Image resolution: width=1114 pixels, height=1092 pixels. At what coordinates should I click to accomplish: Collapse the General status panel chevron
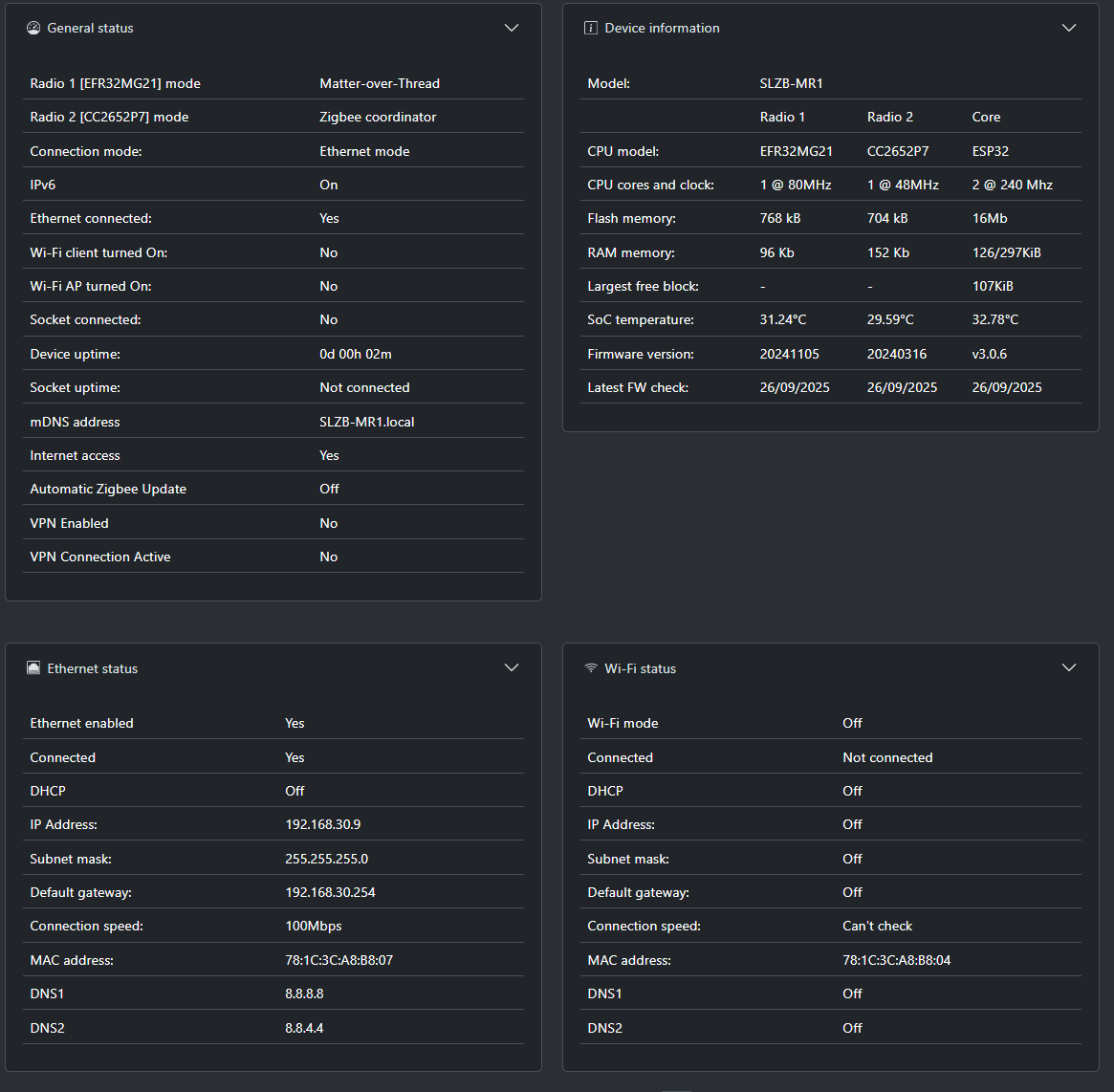point(512,28)
